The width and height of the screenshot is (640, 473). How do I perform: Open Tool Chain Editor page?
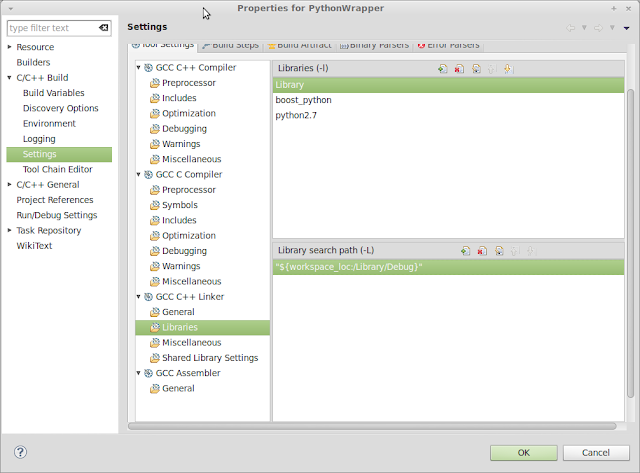point(58,169)
